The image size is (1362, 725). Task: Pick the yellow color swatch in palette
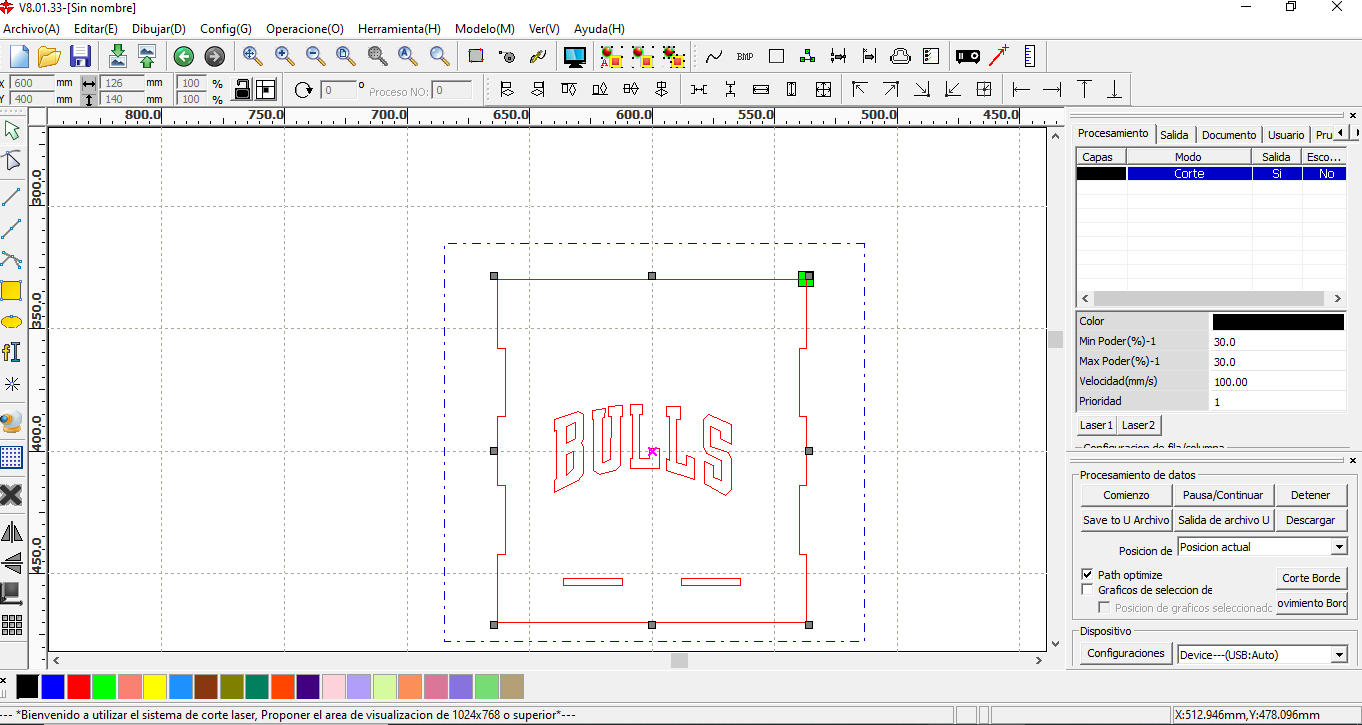(x=155, y=687)
